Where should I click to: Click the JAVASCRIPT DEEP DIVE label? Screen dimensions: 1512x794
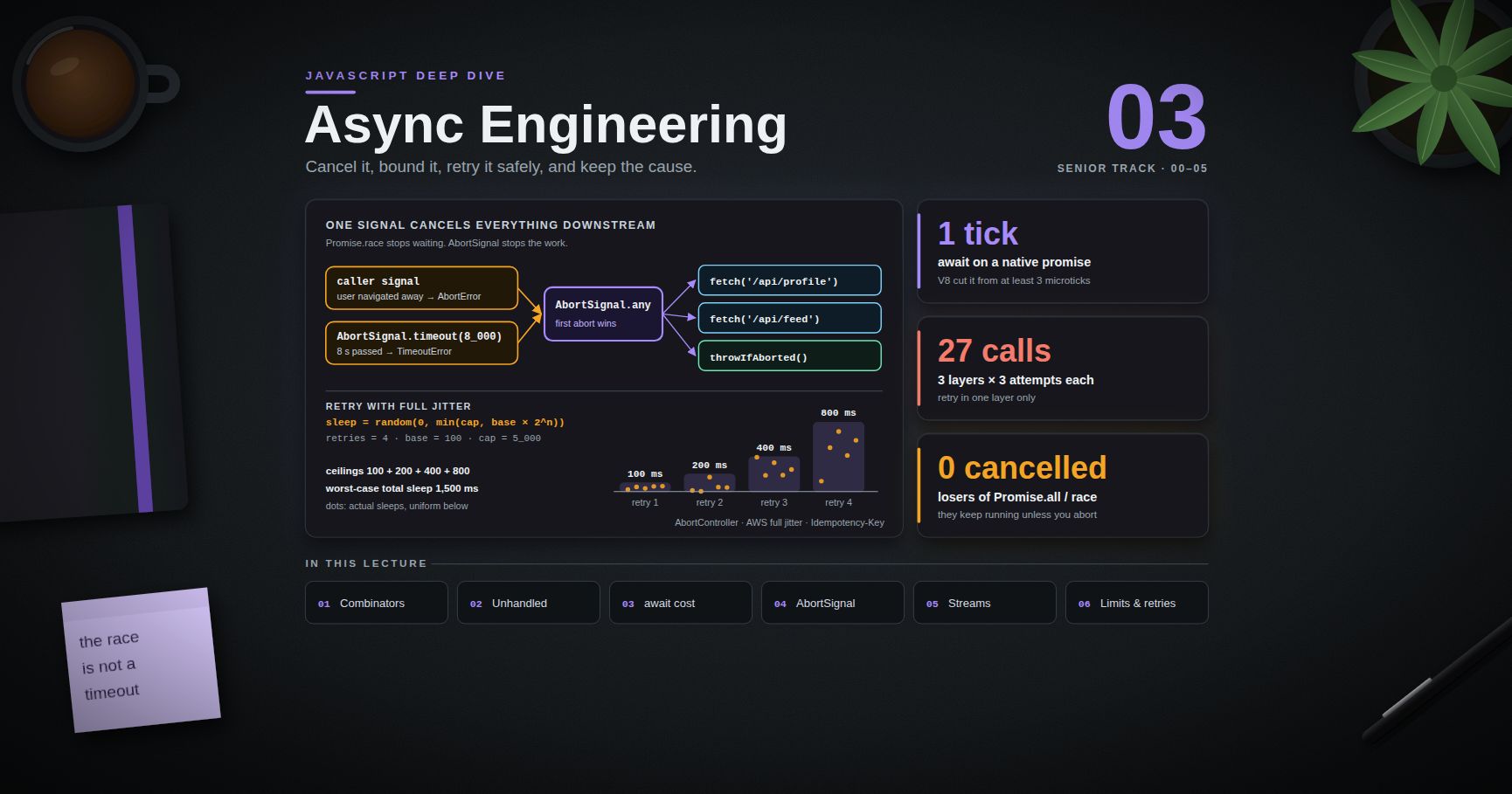(406, 75)
